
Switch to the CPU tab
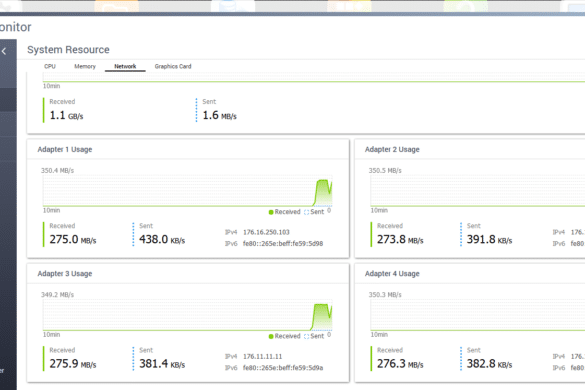point(50,66)
